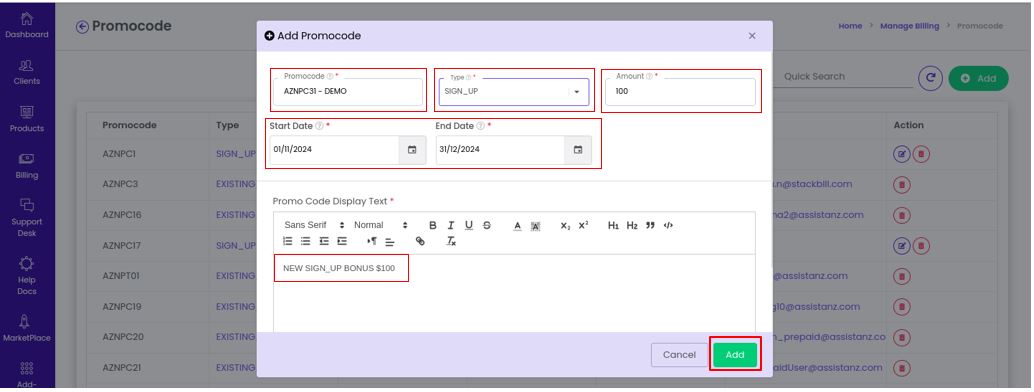
Task: Click the End Date field showing 31/12/2024
Action: [501, 150]
